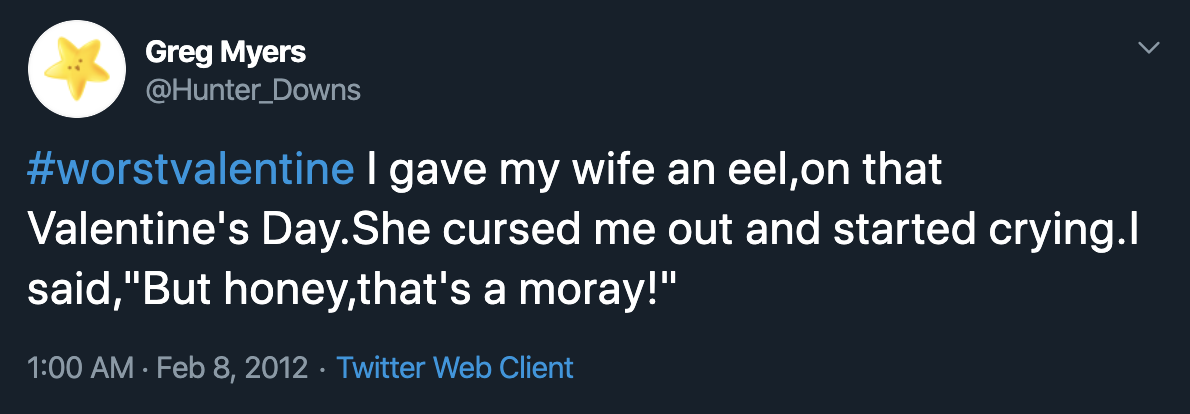Open the #worstvalentine hashtag
1190x414 pixels.
[x=191, y=170]
